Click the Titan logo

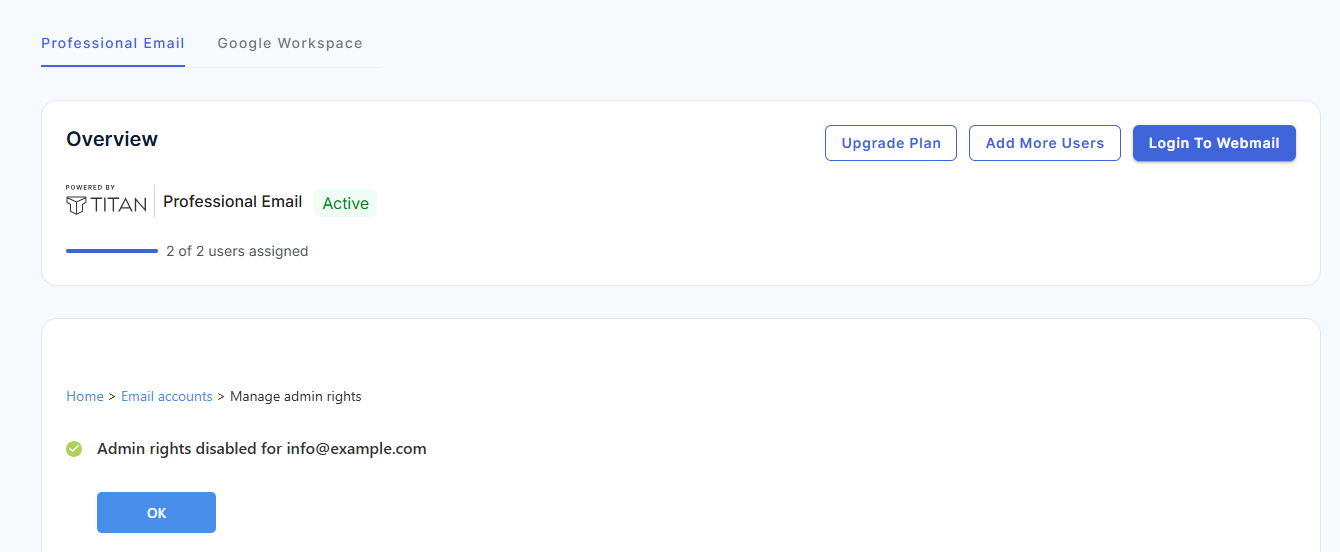[x=106, y=200]
